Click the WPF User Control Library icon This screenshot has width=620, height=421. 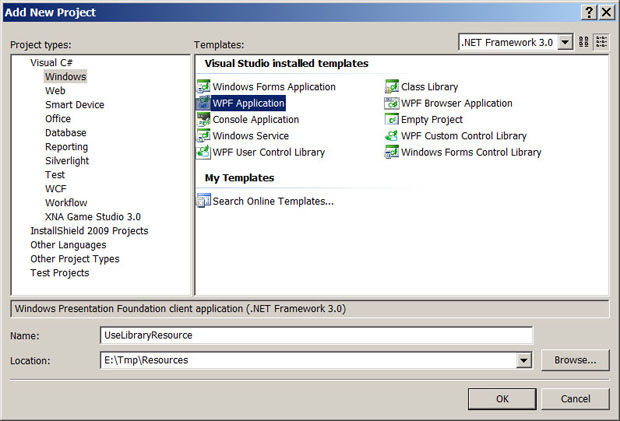[x=204, y=152]
